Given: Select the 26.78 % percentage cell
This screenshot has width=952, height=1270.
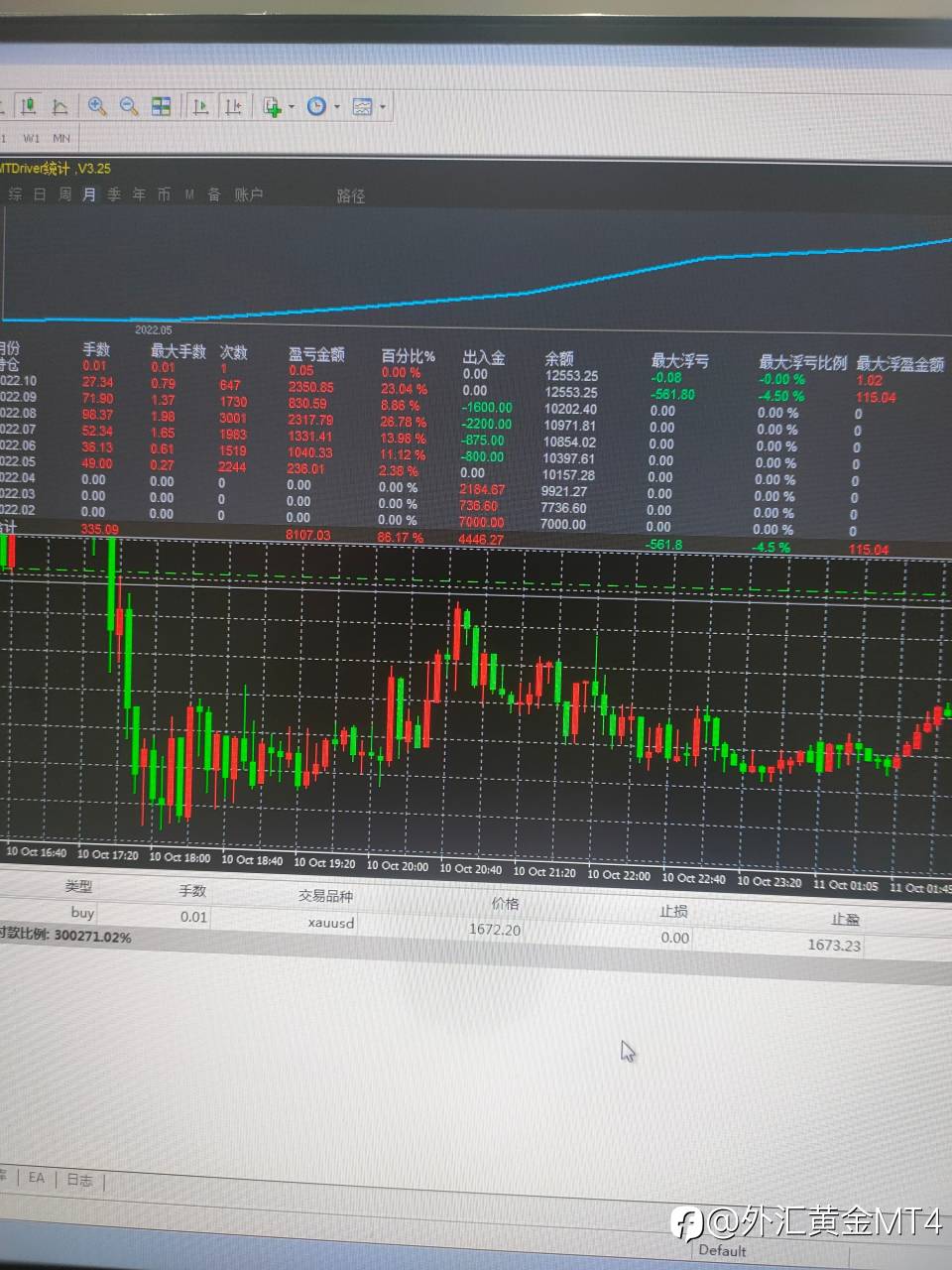Looking at the screenshot, I should (x=403, y=422).
